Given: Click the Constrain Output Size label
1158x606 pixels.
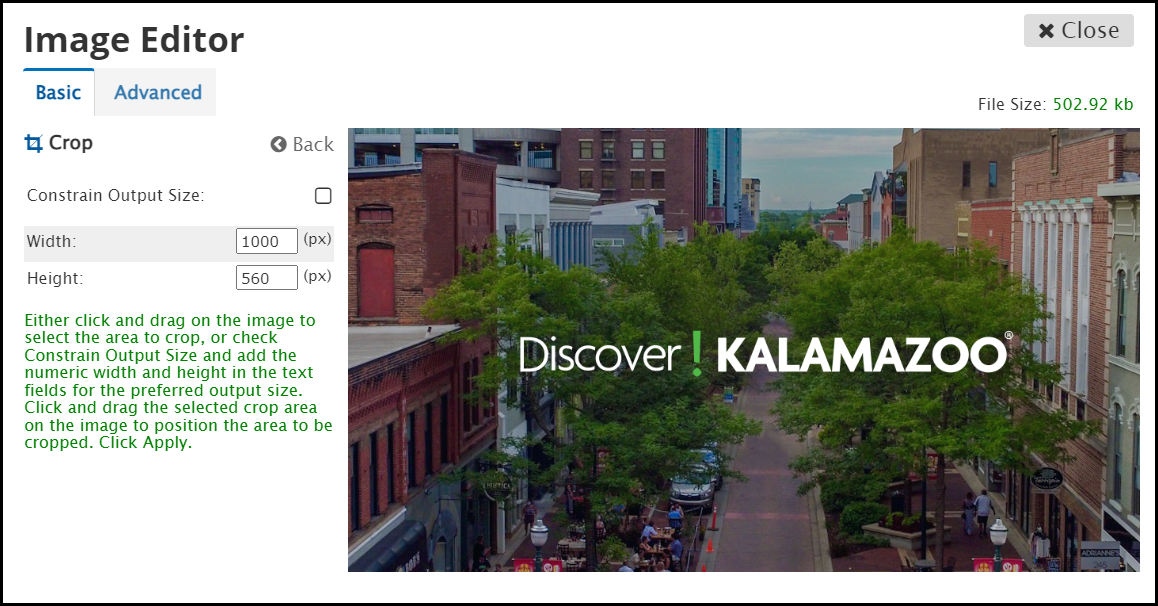Looking at the screenshot, I should 115,196.
